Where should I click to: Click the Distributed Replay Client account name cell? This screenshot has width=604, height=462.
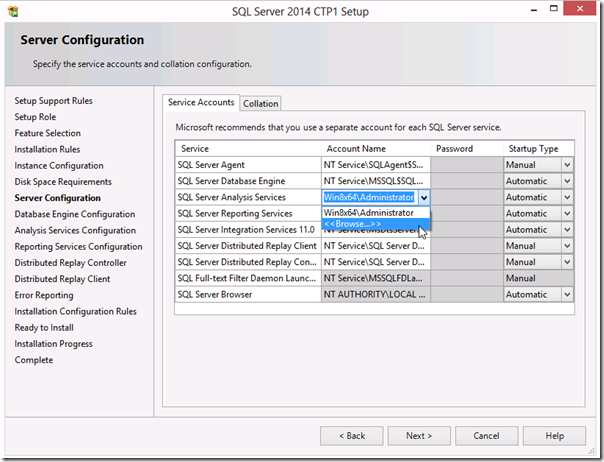376,246
